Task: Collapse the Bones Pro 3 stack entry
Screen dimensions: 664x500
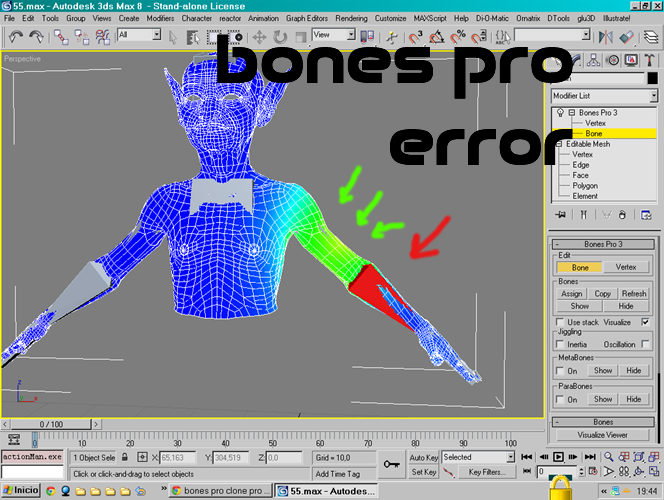Action: 572,113
